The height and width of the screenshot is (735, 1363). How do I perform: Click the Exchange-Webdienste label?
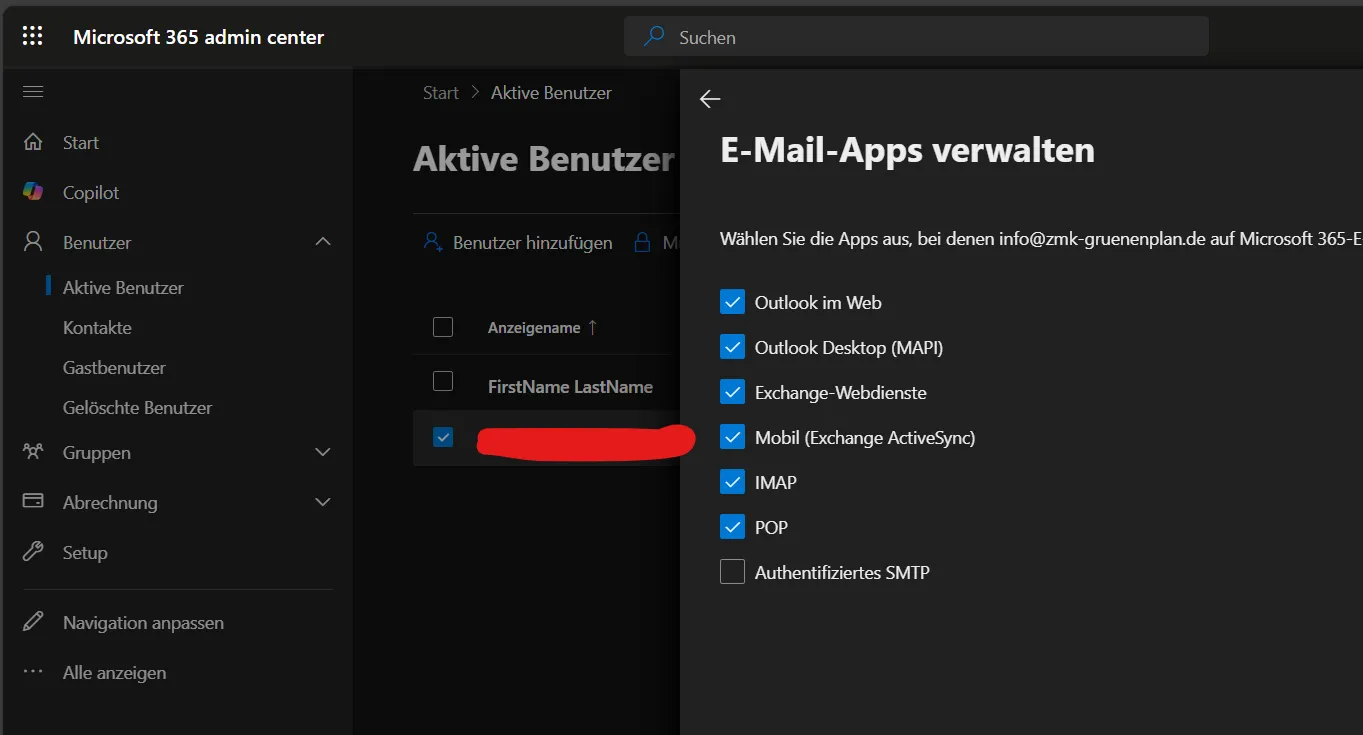point(840,392)
